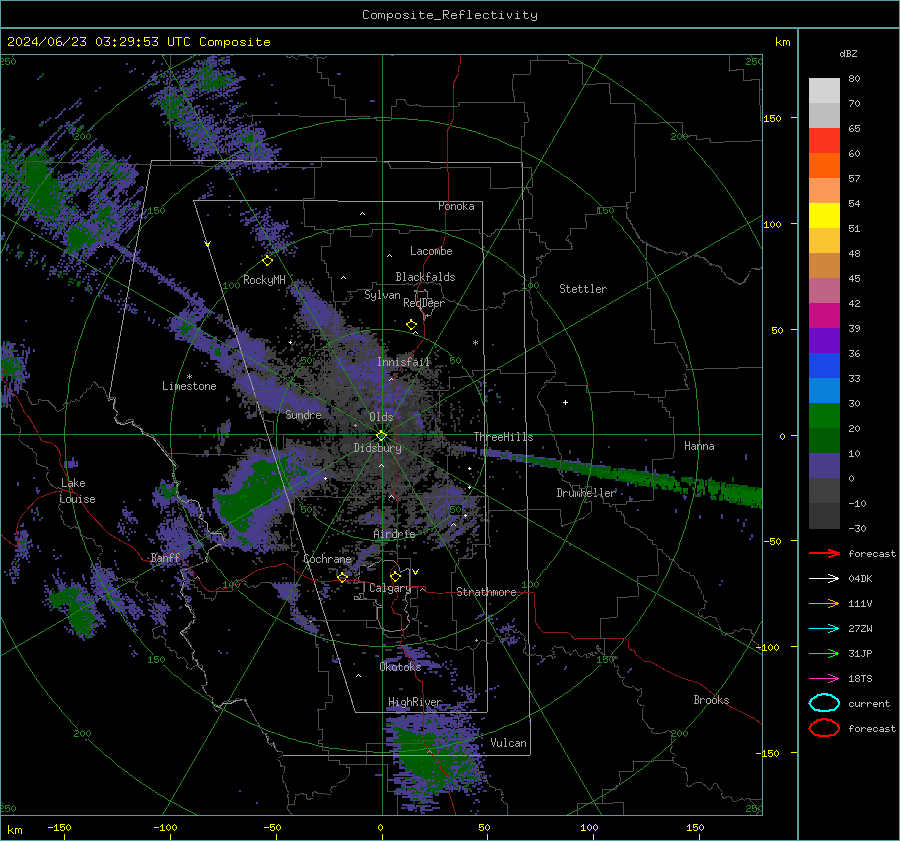Image resolution: width=900 pixels, height=841 pixels.
Task: Click the ThreeHills map label
Action: coord(503,437)
